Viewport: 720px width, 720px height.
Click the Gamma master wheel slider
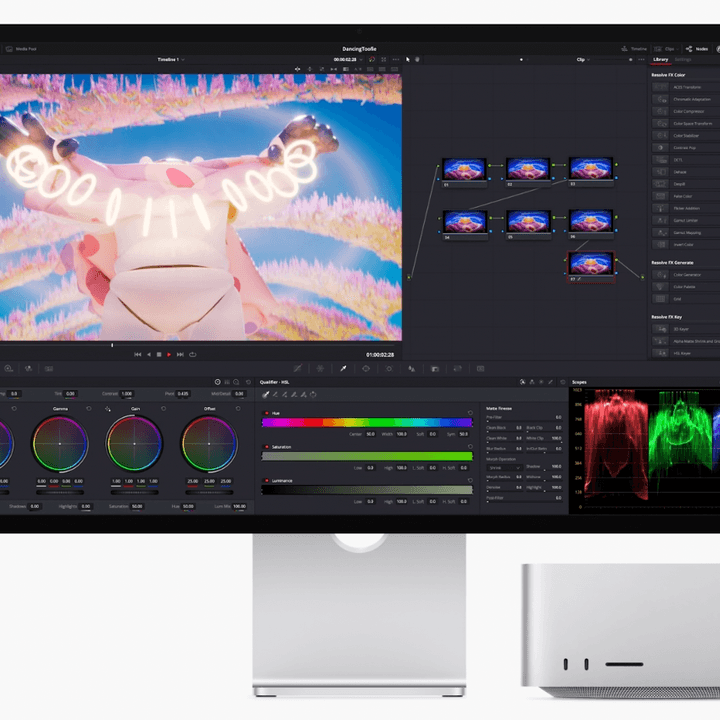coord(60,492)
